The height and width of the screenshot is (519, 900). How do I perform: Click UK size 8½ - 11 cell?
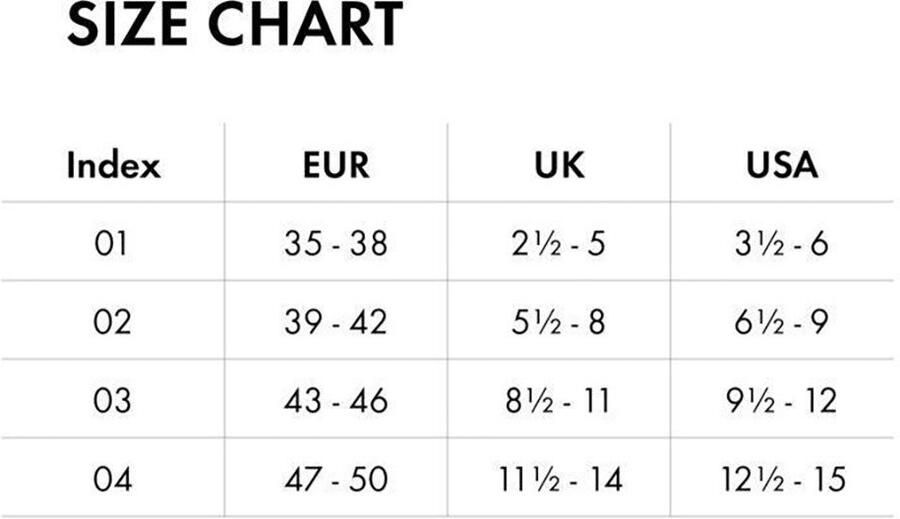pos(559,400)
